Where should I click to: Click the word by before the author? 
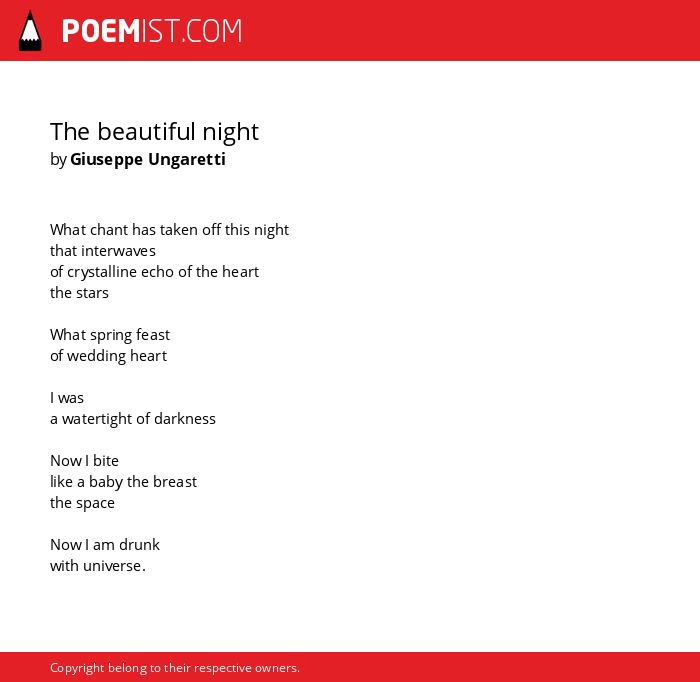pyautogui.click(x=58, y=160)
